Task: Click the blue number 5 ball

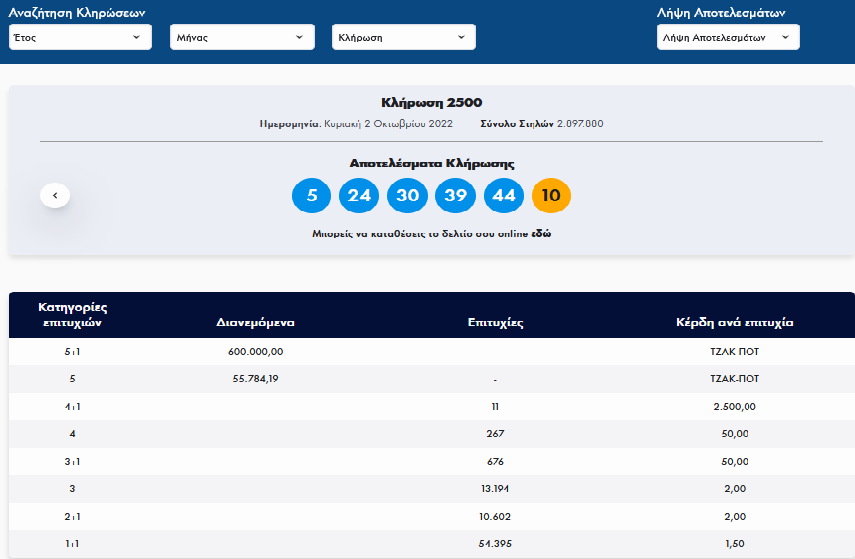Action: [x=312, y=196]
